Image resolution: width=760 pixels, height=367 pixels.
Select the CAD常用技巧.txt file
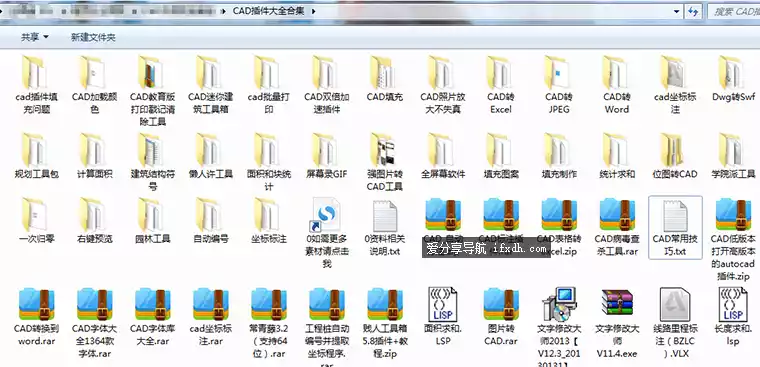[x=675, y=228]
